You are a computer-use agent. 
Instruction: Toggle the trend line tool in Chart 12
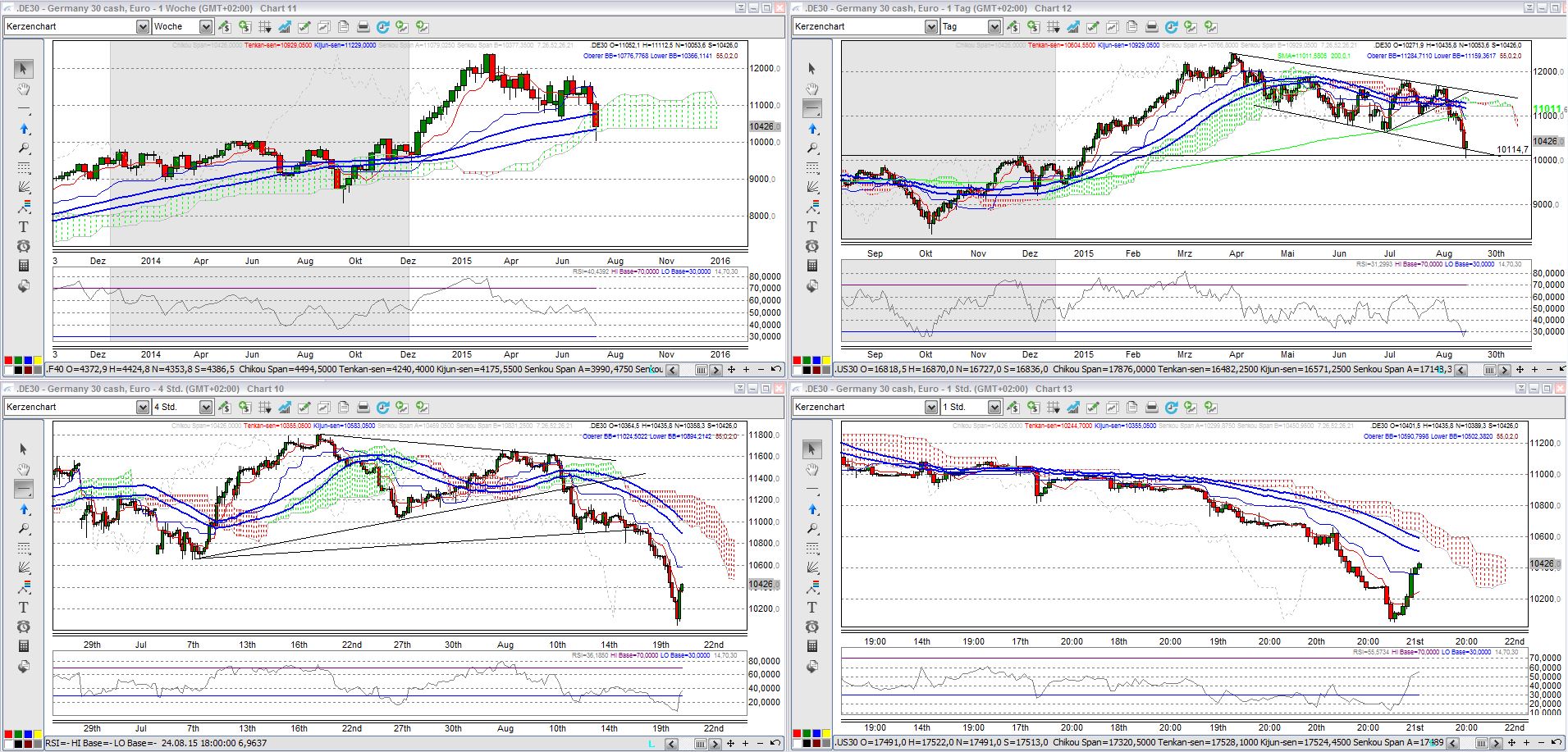(812, 108)
